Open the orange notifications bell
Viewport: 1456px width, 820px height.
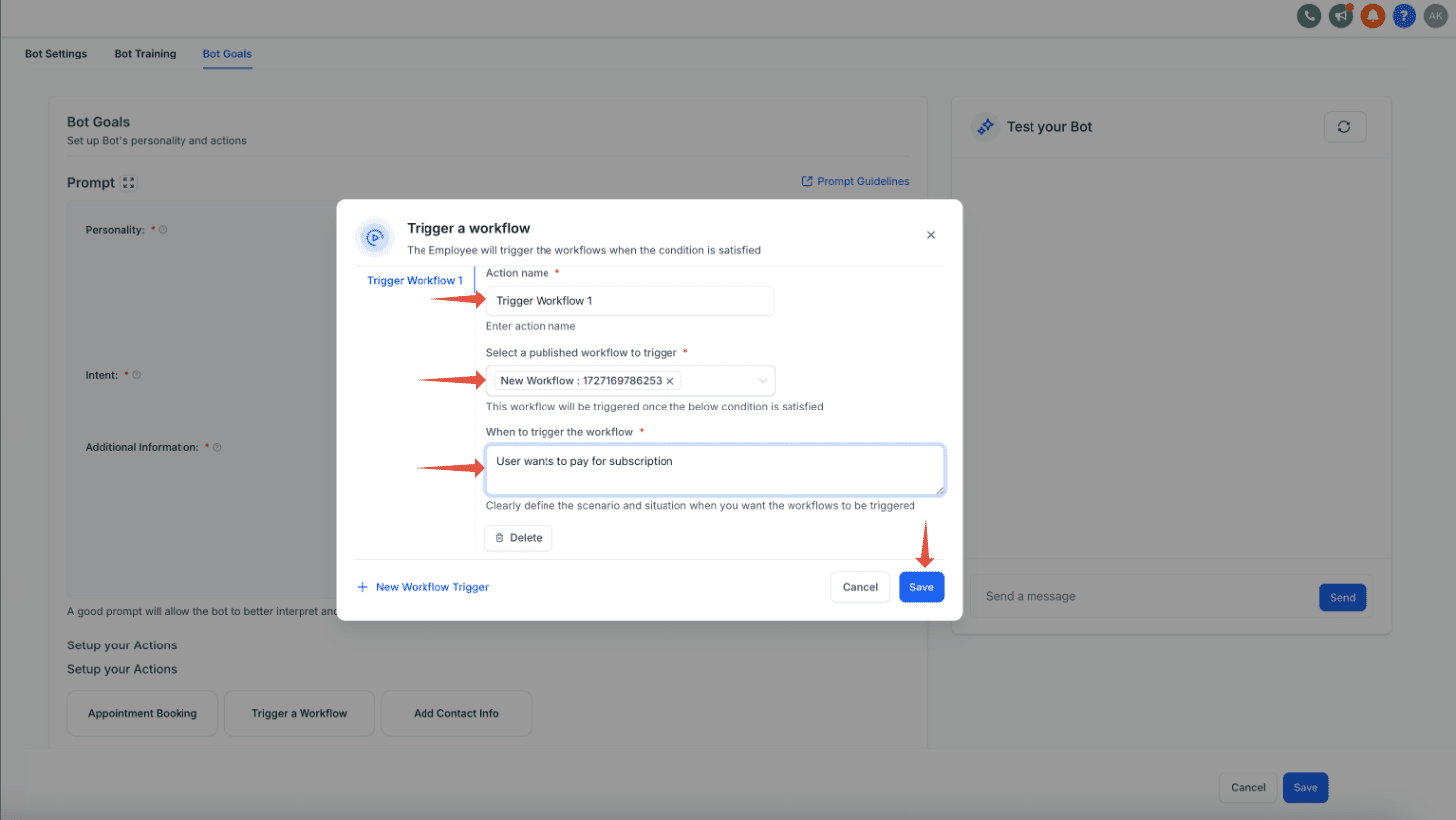1373,16
